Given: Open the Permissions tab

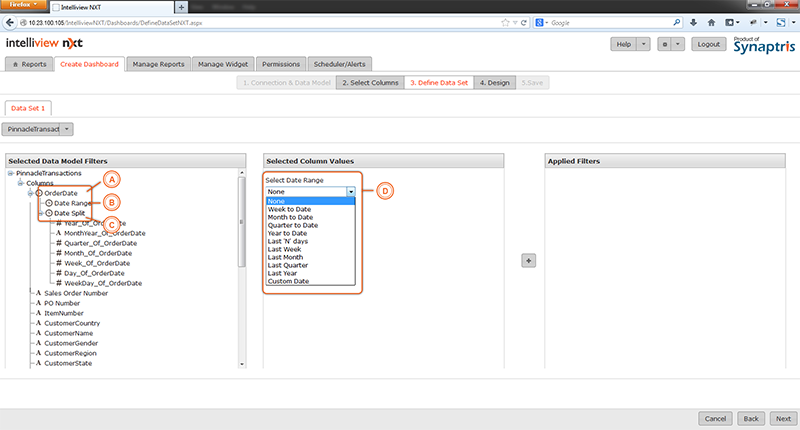Looking at the screenshot, I should coord(281,64).
